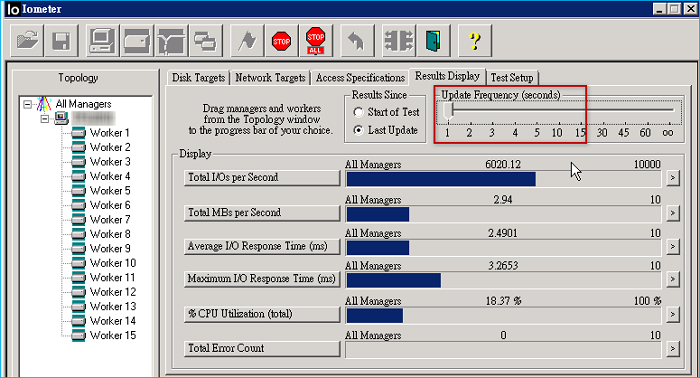700x378 pixels.
Task: Select Worker 7 in the topology
Action: (x=110, y=220)
